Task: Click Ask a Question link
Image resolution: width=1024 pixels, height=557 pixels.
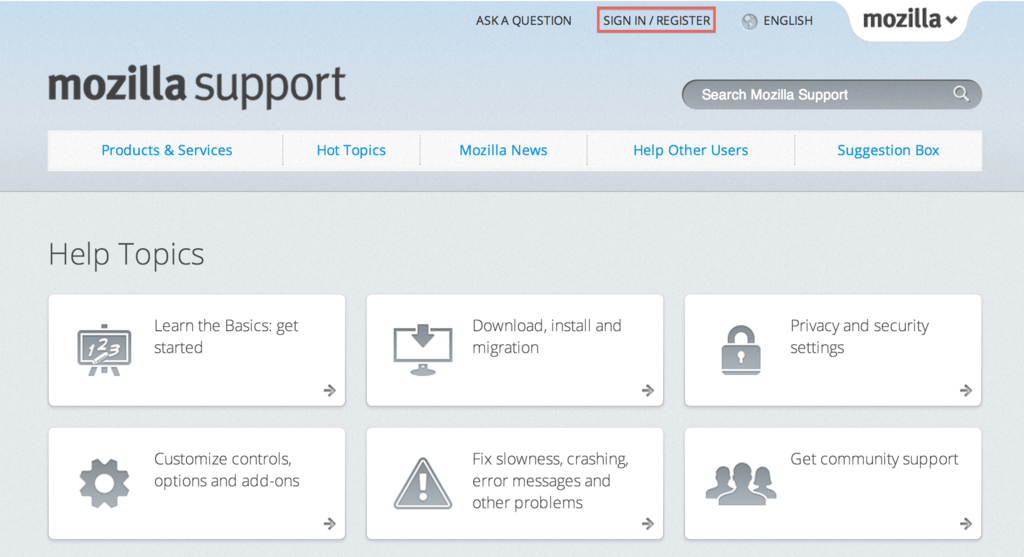Action: click(x=523, y=21)
